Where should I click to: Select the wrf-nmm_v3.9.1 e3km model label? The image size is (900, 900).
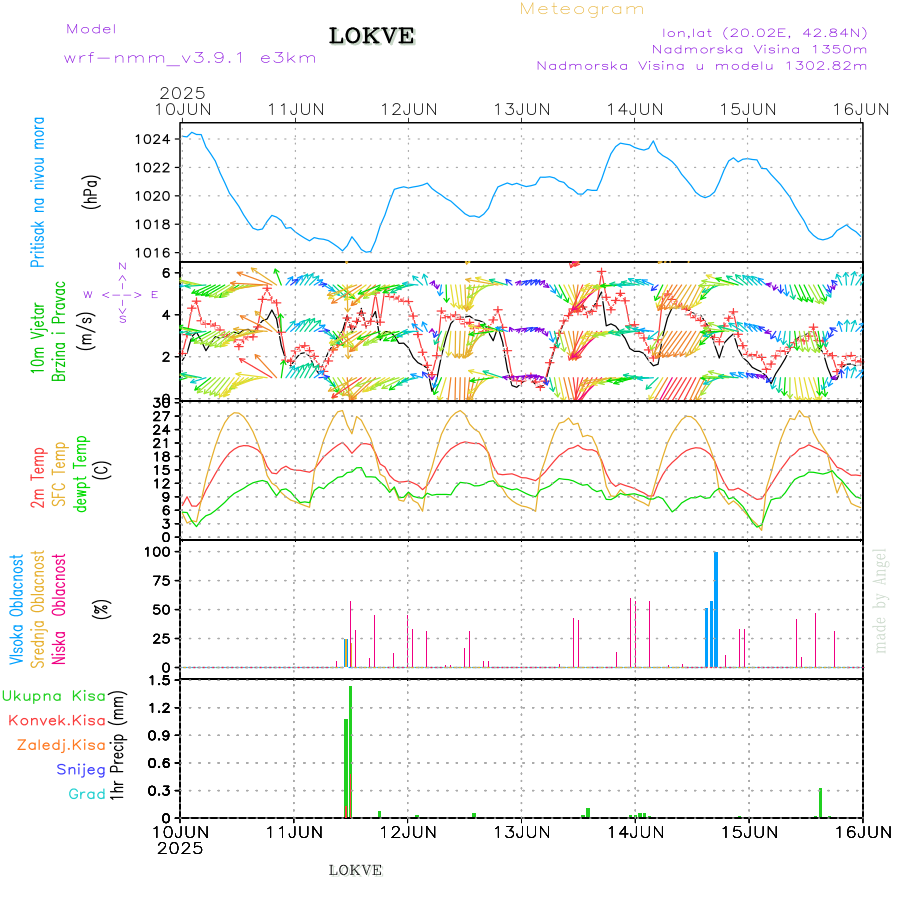pyautogui.click(x=190, y=58)
